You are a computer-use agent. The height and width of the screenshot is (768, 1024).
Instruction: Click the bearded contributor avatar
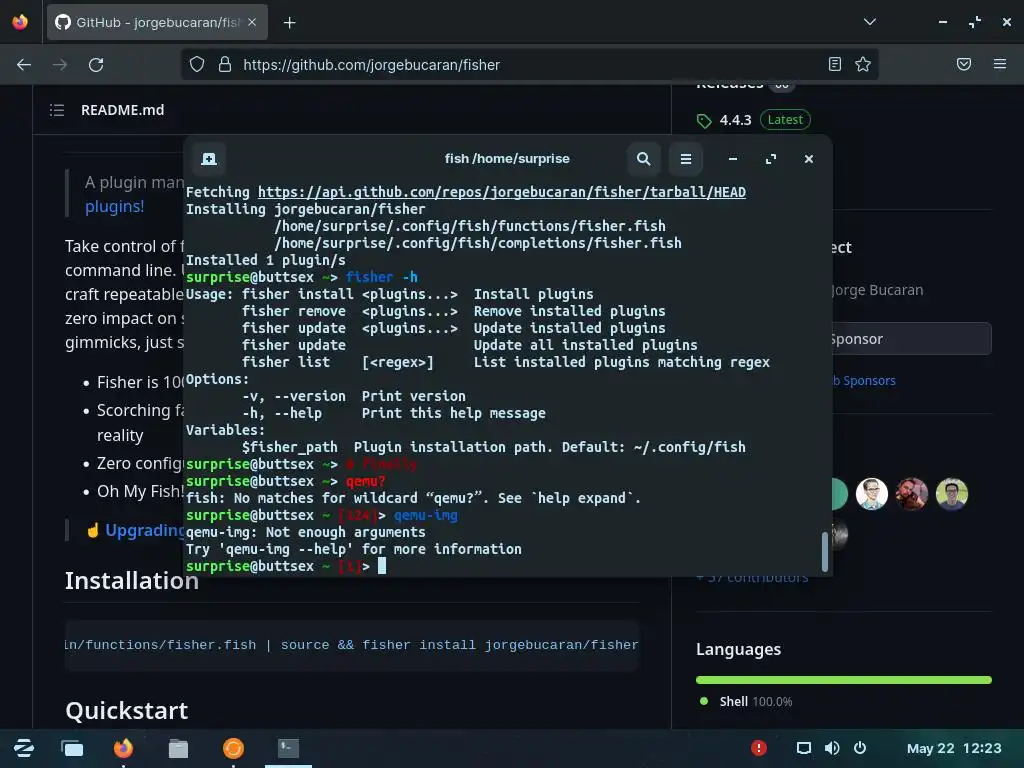pyautogui.click(x=912, y=494)
